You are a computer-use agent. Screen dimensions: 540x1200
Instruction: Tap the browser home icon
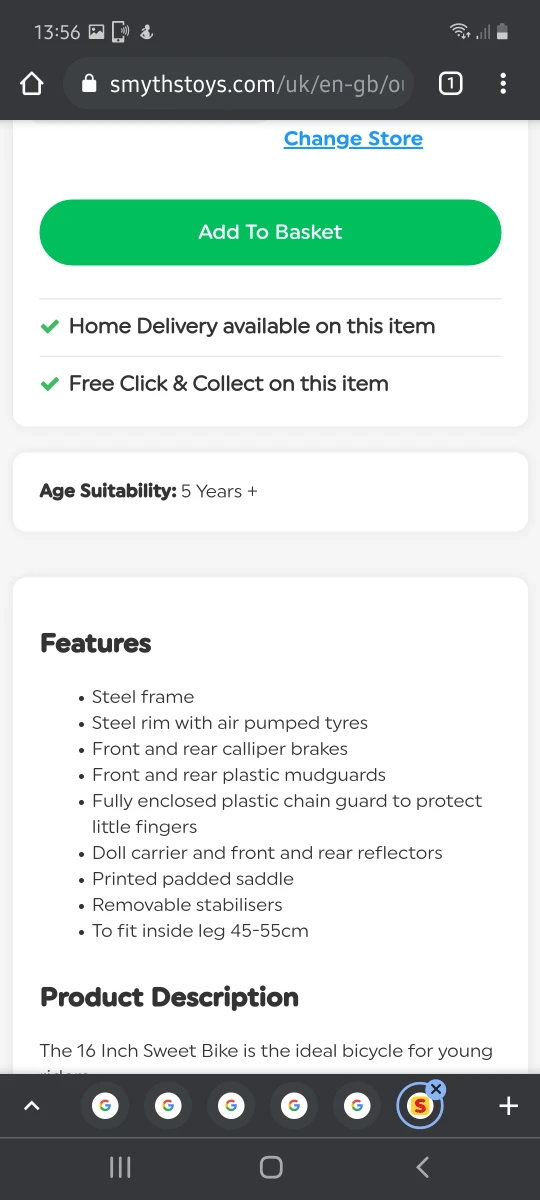click(32, 84)
